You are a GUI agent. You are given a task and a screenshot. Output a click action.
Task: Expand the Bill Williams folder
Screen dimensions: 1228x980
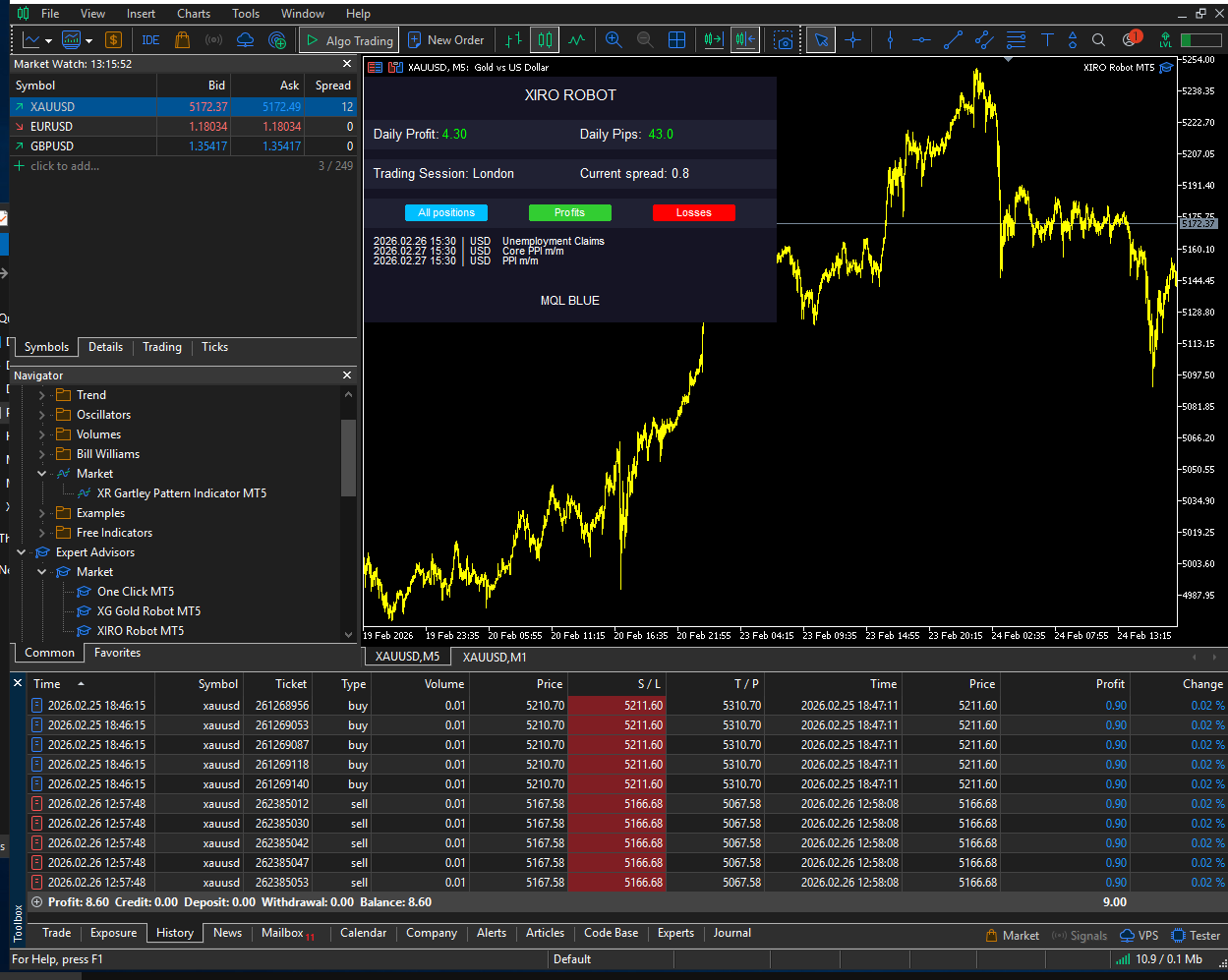pyautogui.click(x=42, y=454)
